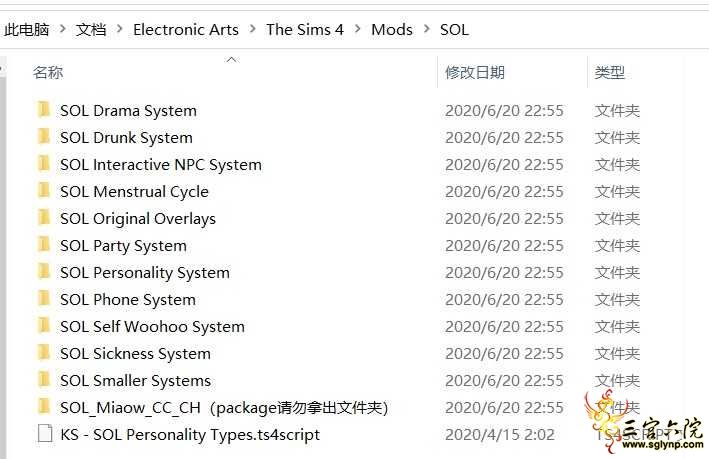Click the SOL_Miaow_CC_CH folder icon
The width and height of the screenshot is (709, 459).
point(43,407)
